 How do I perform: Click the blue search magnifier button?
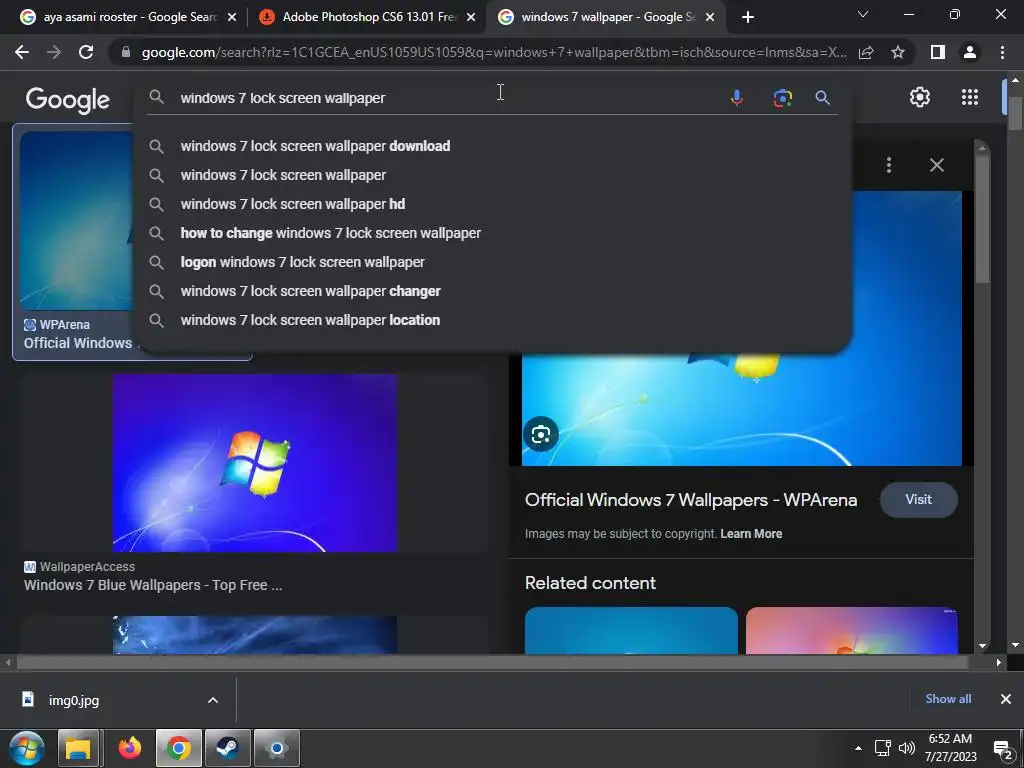(822, 98)
